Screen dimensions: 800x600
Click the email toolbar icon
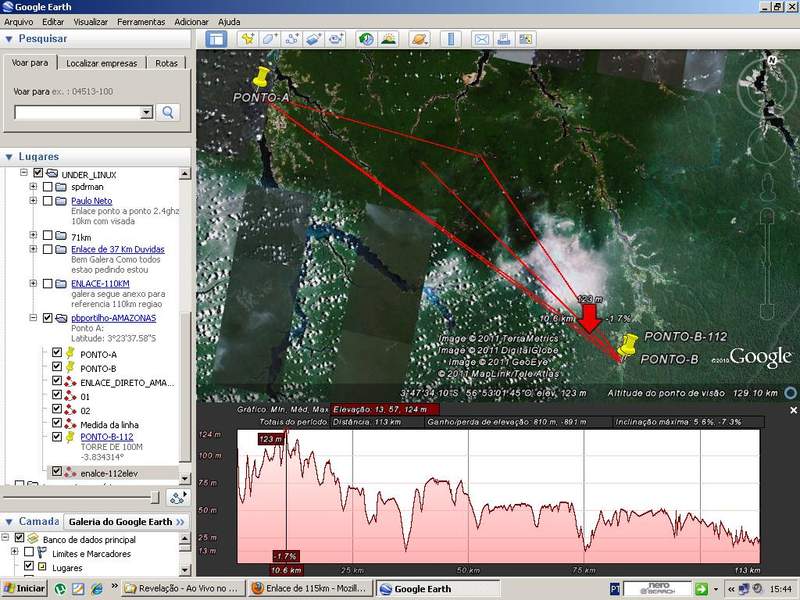click(481, 40)
